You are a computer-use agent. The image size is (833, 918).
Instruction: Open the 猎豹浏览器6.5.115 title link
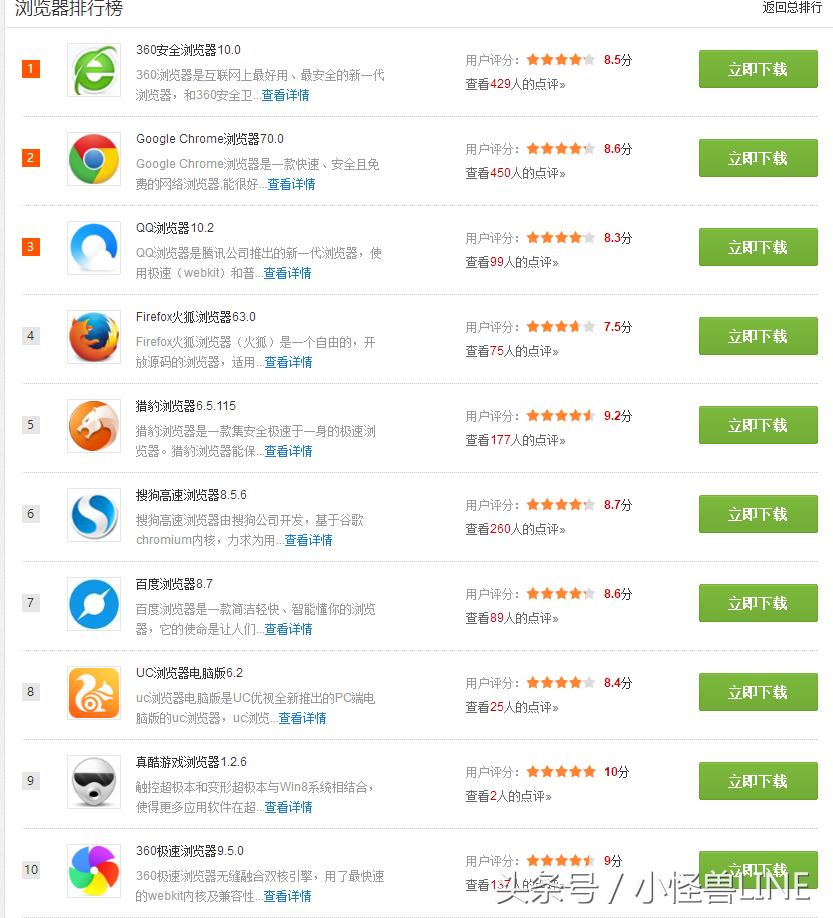pos(186,406)
